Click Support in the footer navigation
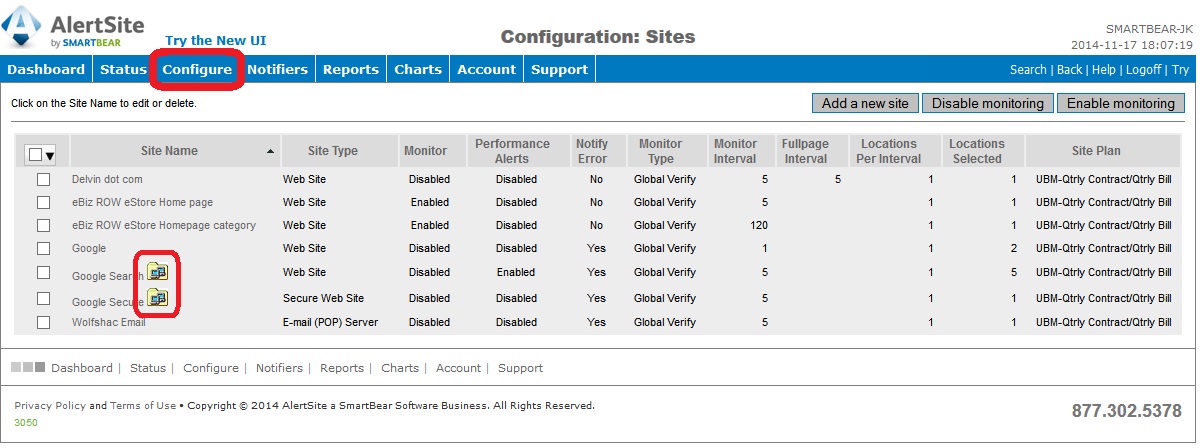 tap(520, 368)
